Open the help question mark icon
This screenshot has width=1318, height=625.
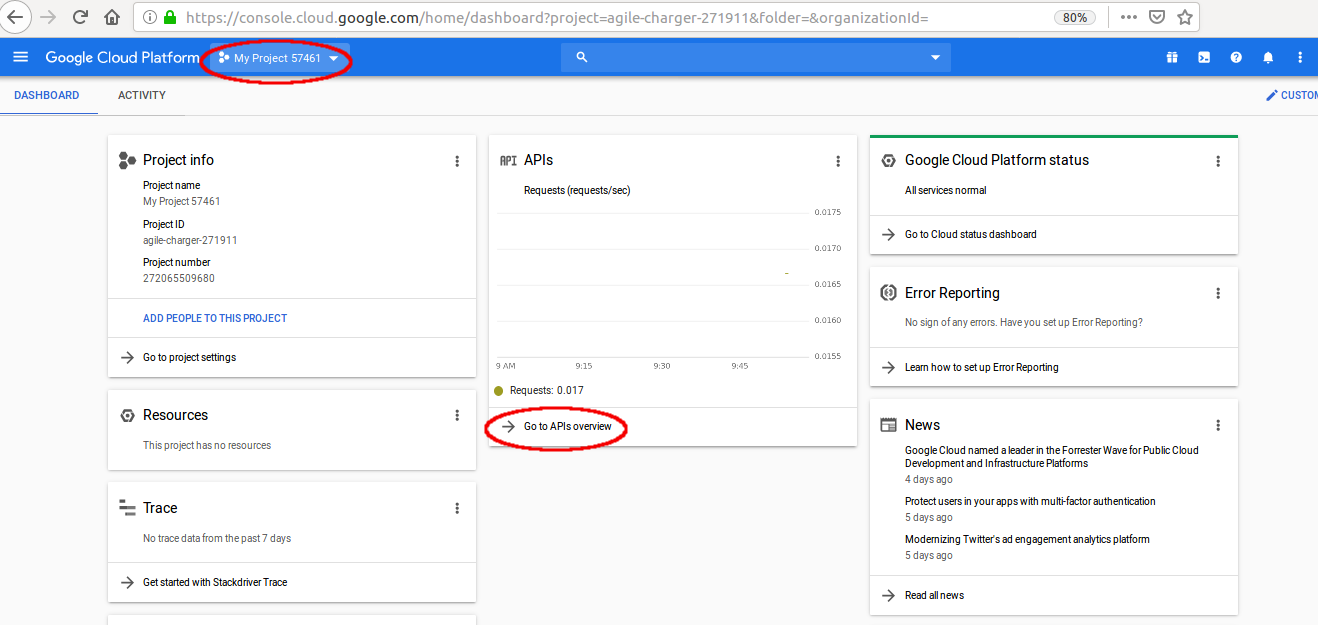click(x=1236, y=58)
